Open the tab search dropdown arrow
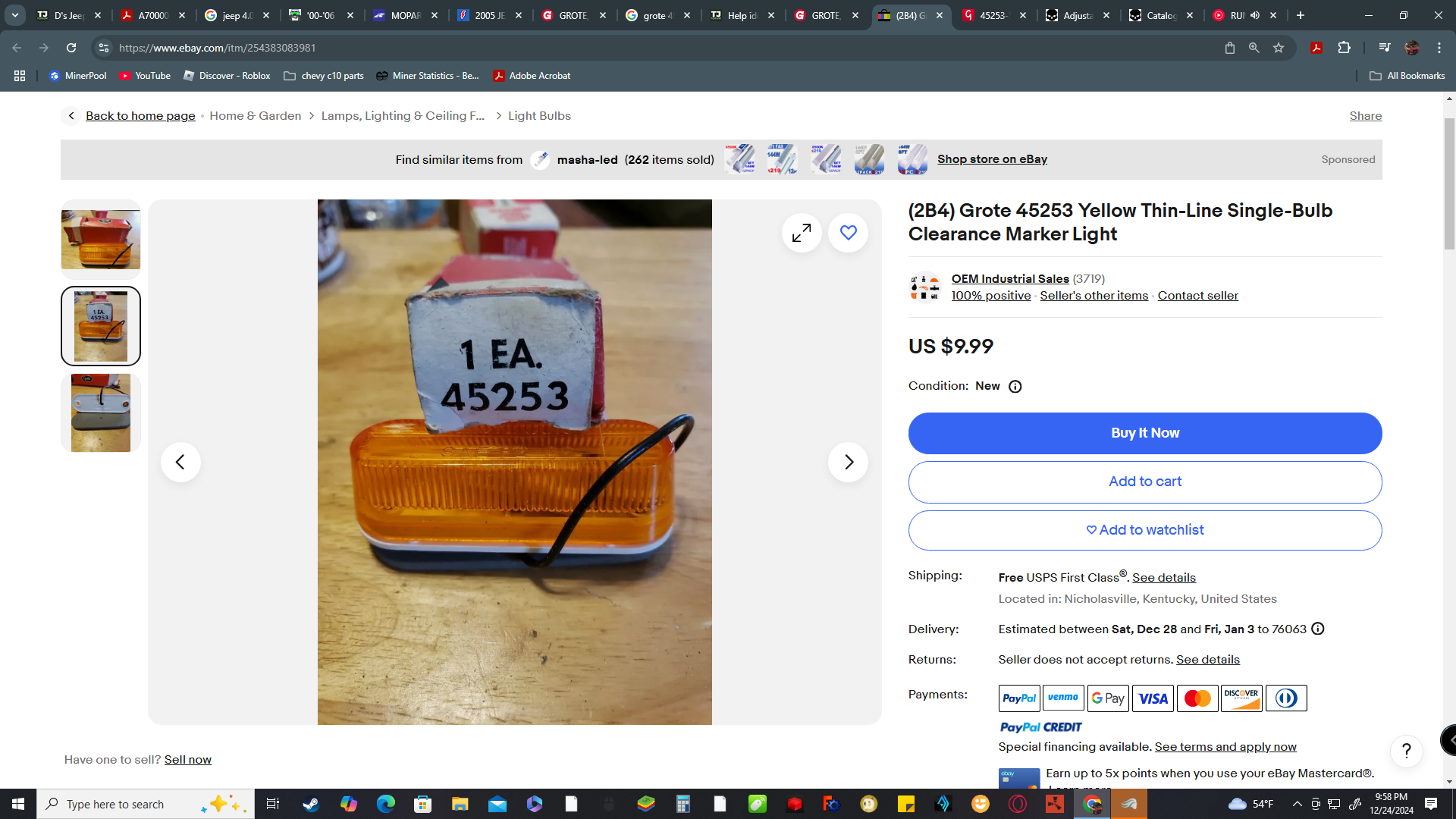 (x=15, y=15)
